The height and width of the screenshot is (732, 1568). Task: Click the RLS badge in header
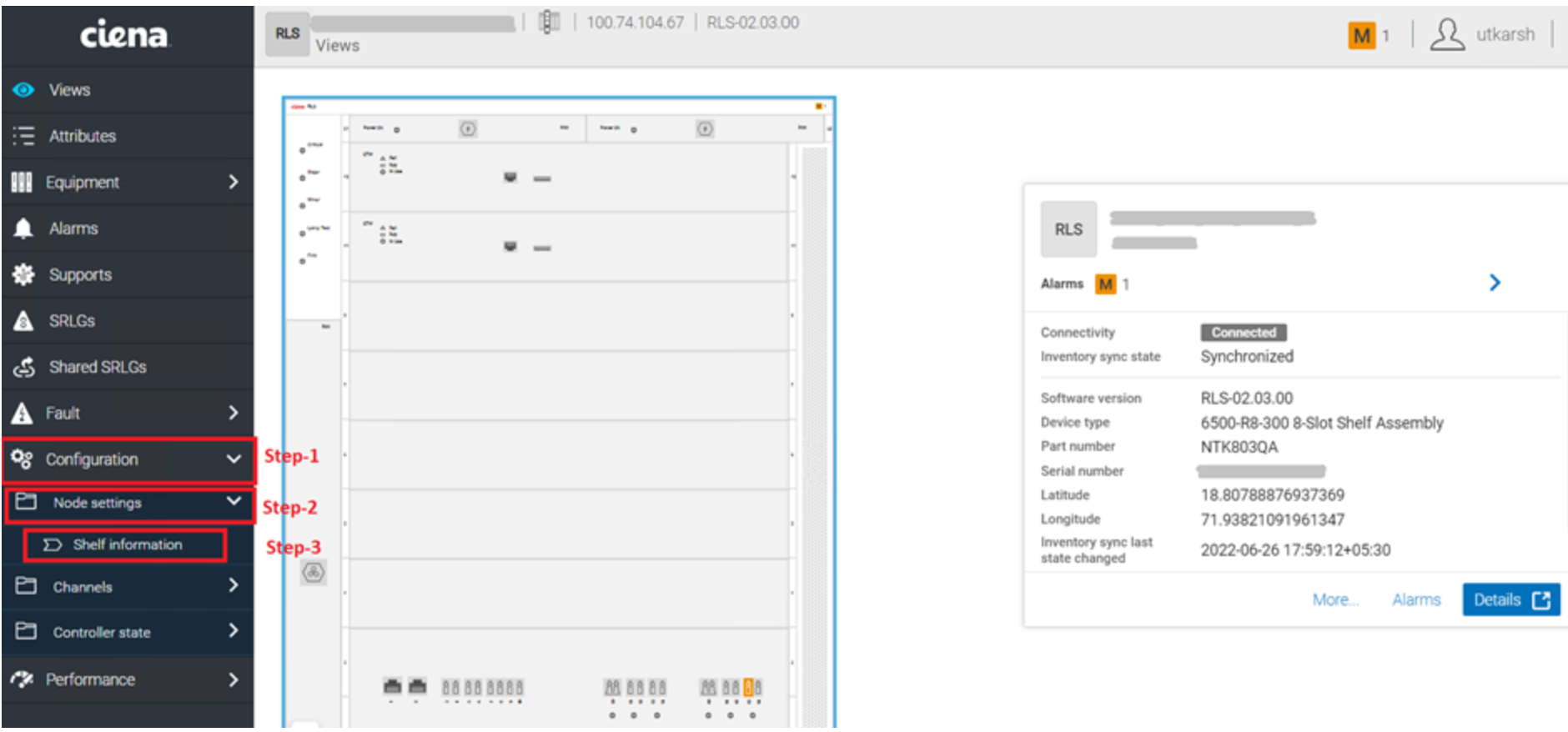(x=287, y=33)
